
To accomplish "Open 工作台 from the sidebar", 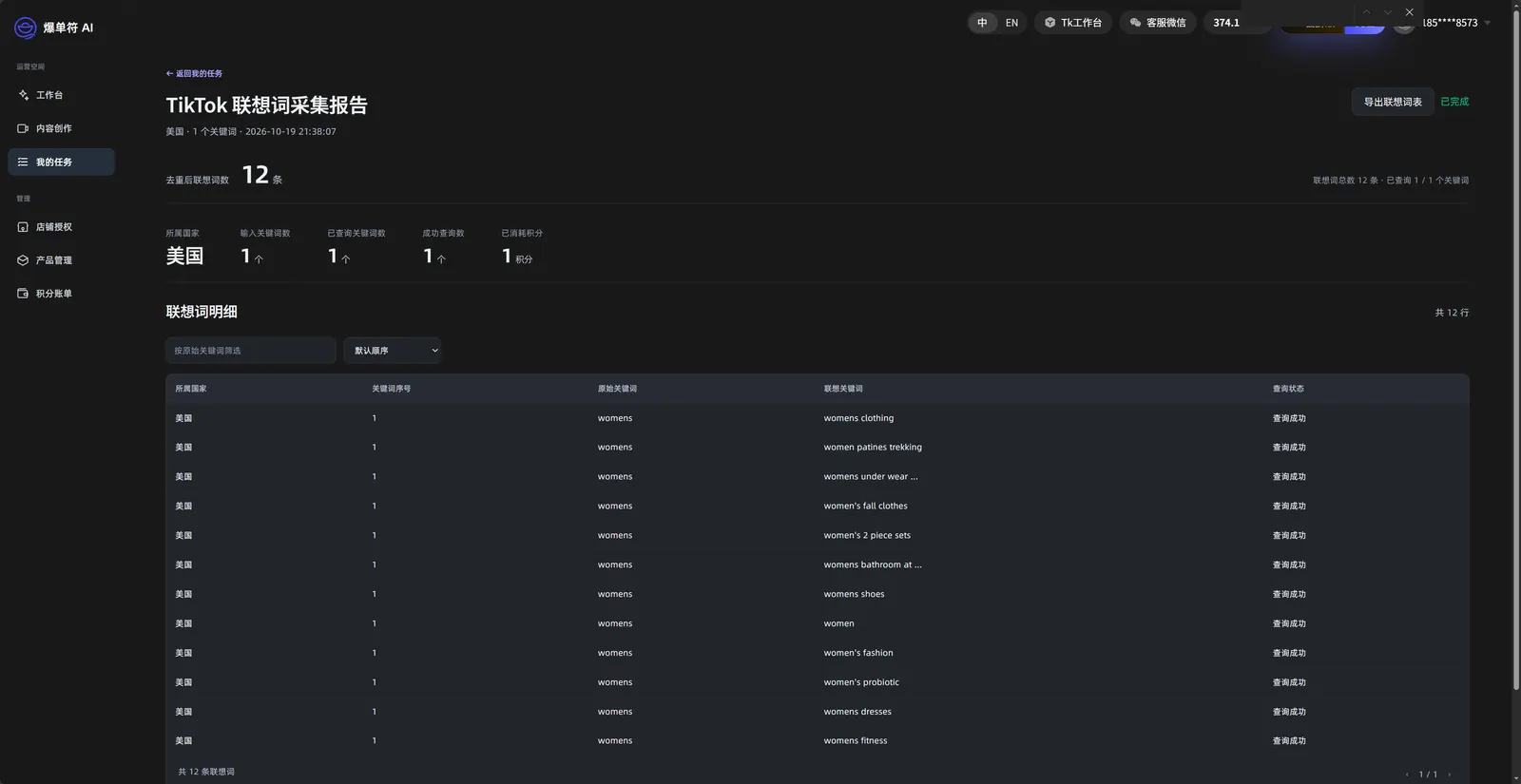I will tap(61, 95).
